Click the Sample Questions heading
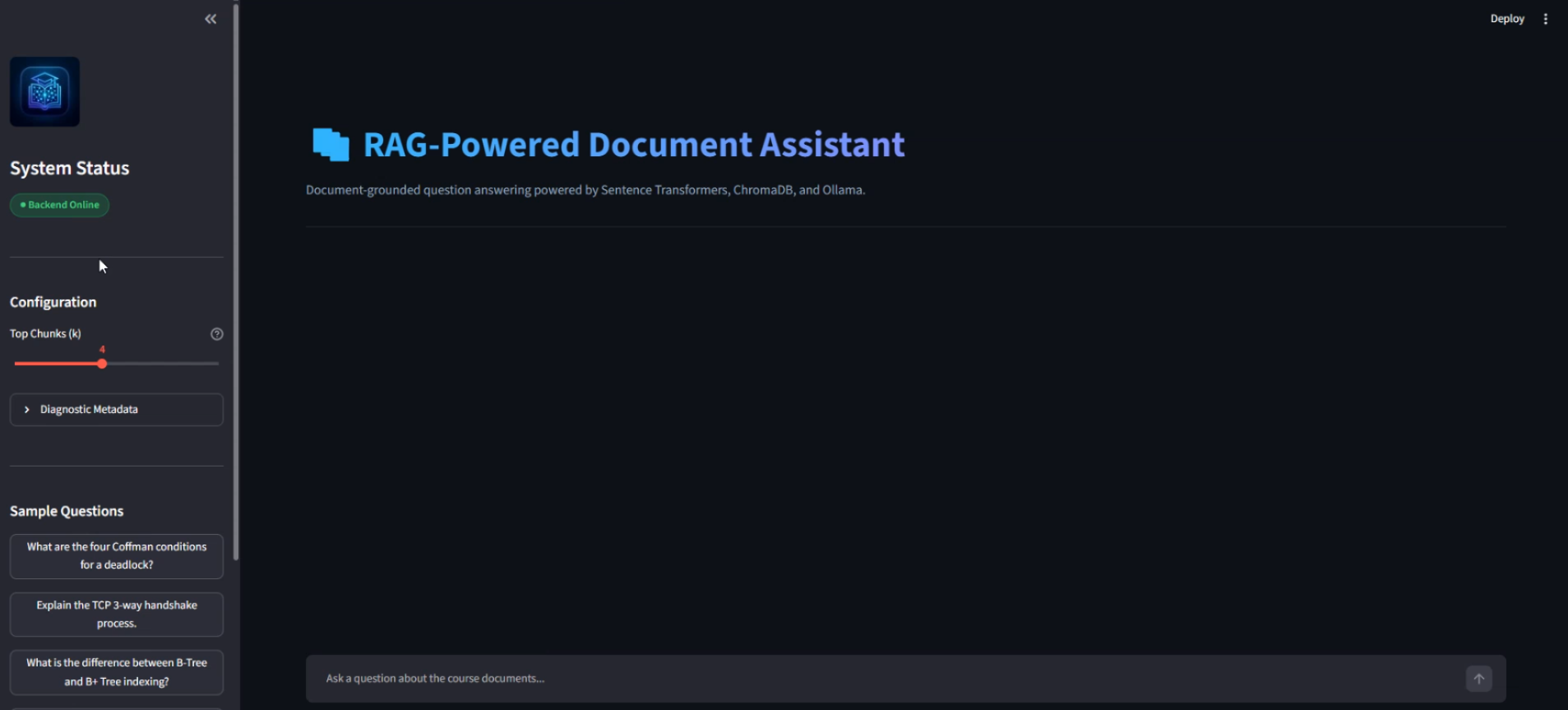Viewport: 1568px width, 710px height. pos(67,511)
